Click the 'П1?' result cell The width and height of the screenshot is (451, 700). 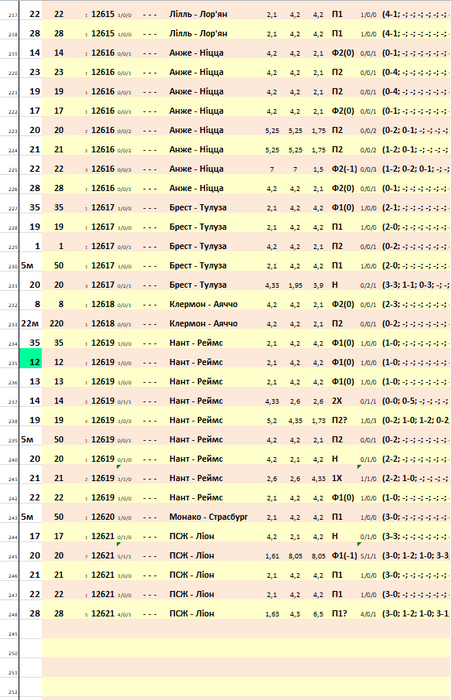point(339,614)
